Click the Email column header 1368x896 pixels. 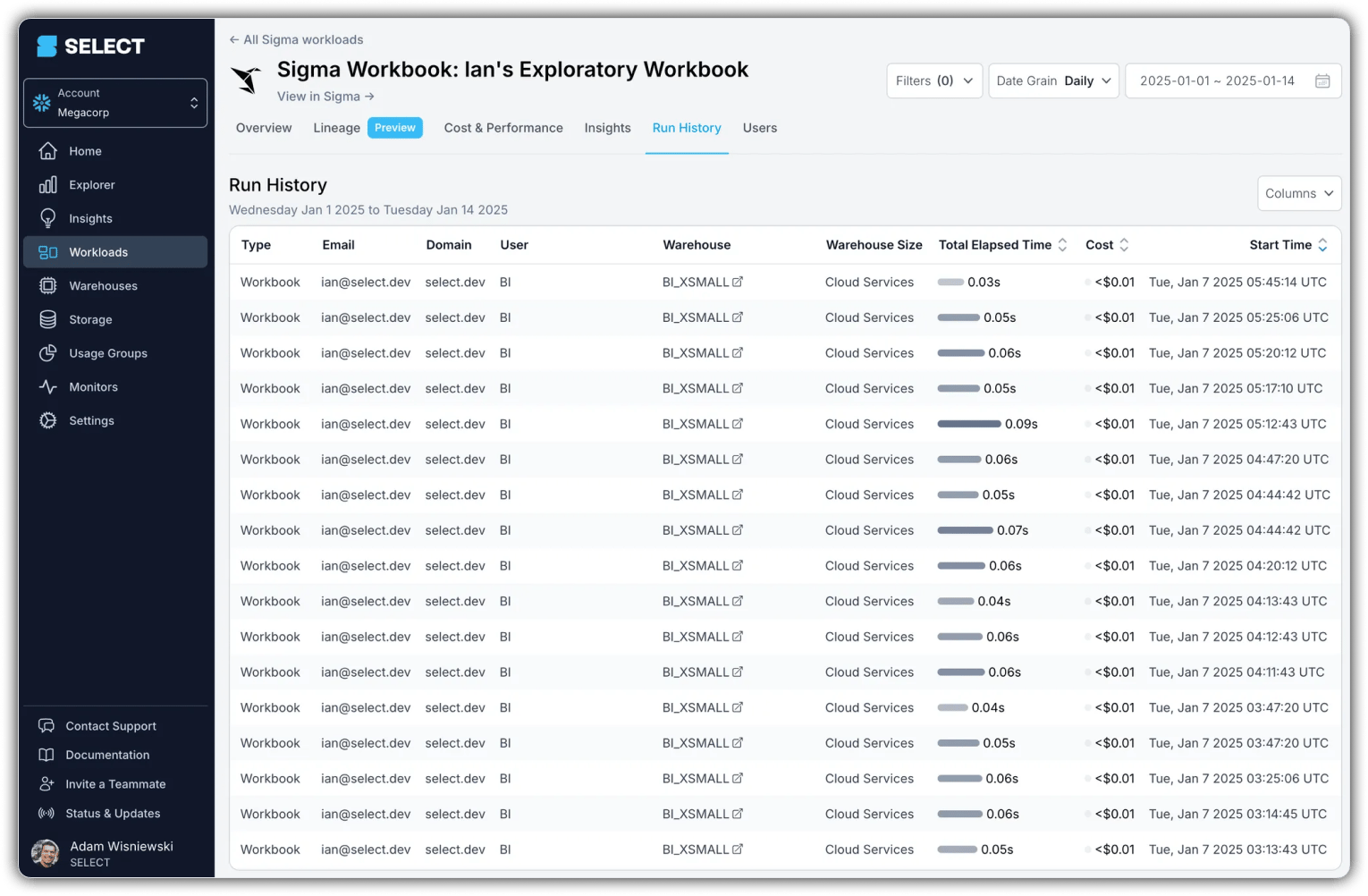click(x=338, y=245)
